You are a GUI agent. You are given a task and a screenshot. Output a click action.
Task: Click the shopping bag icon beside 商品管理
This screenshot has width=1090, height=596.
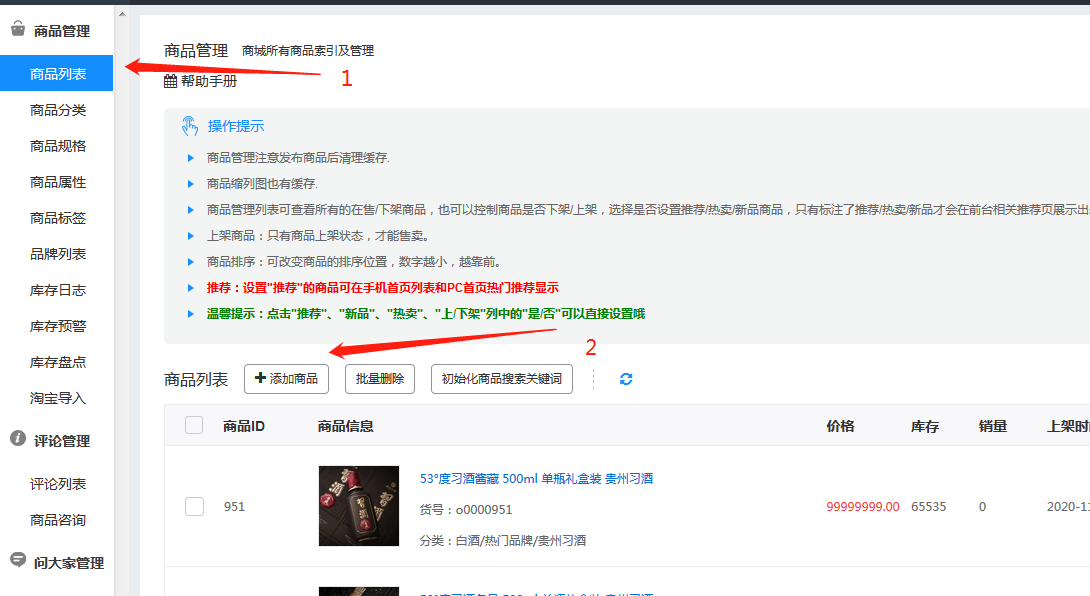tap(17, 30)
